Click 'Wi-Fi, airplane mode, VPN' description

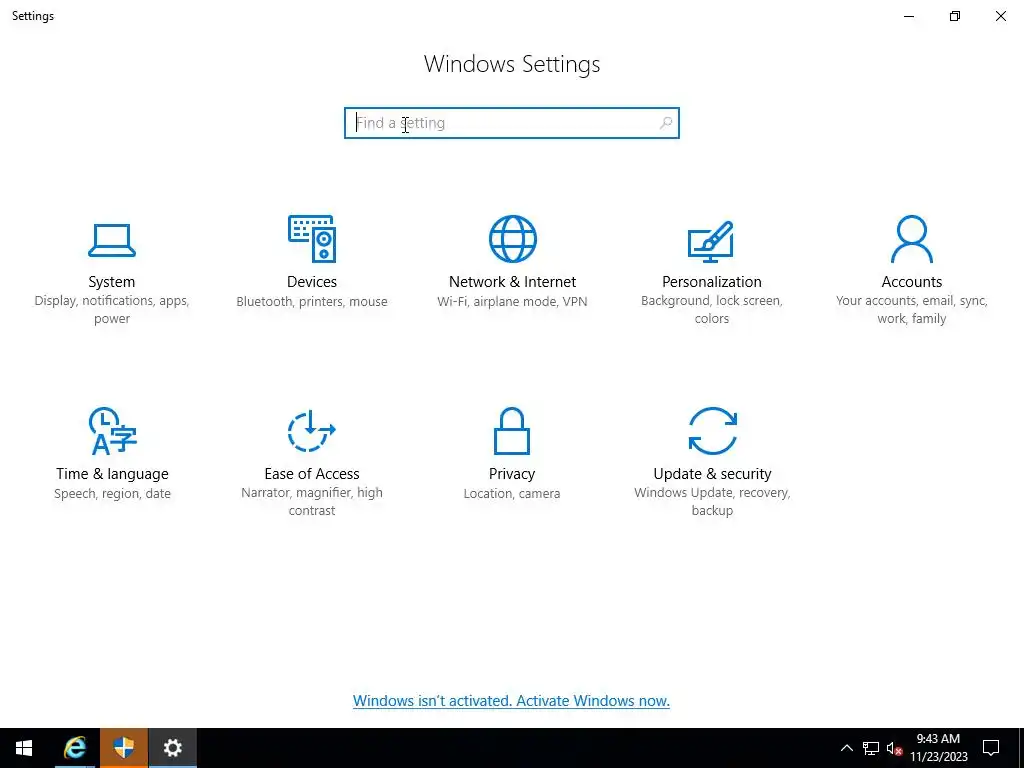pos(513,301)
